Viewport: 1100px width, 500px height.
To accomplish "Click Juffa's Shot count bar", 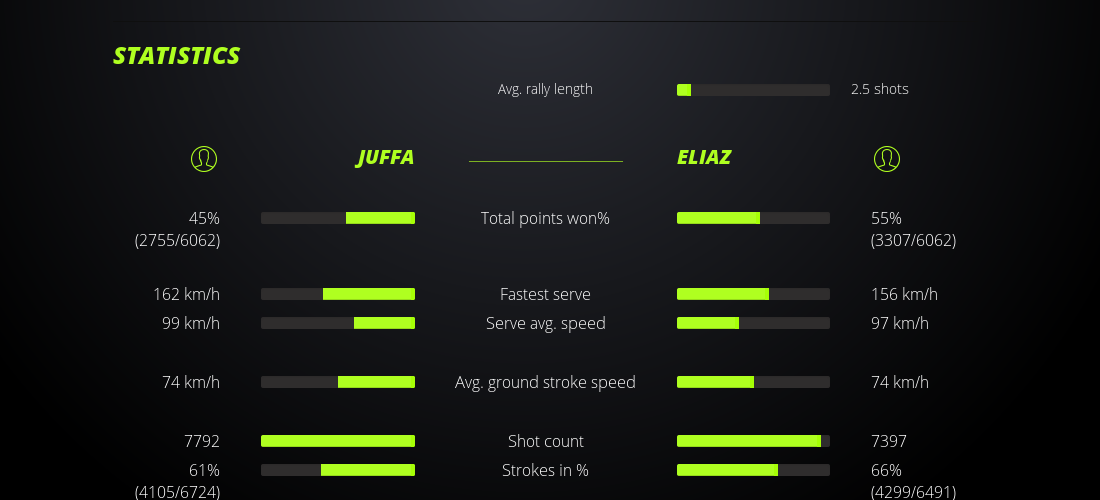I will (x=338, y=441).
